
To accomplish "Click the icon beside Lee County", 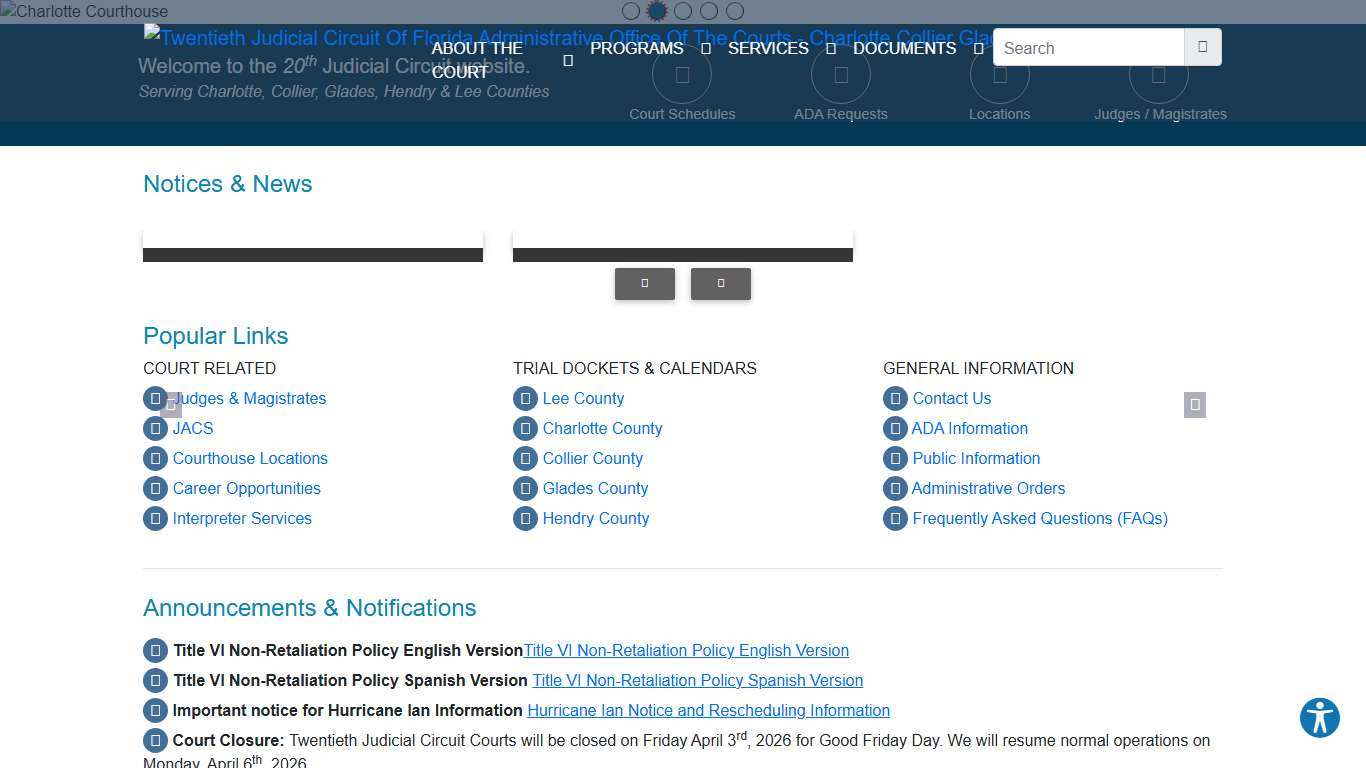I will (525, 399).
